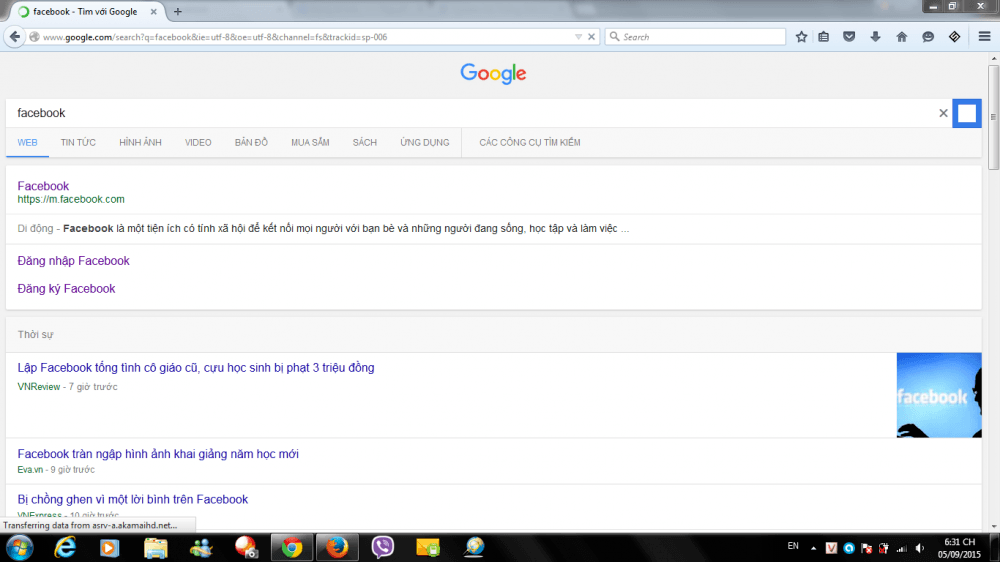The width and height of the screenshot is (1000, 562).
Task: Open the volume speaker tray icon
Action: coord(920,548)
